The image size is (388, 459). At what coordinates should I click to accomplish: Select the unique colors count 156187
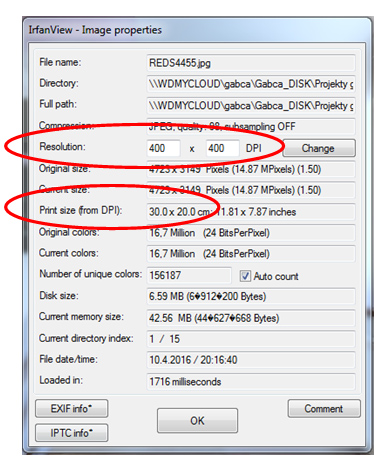pyautogui.click(x=189, y=275)
